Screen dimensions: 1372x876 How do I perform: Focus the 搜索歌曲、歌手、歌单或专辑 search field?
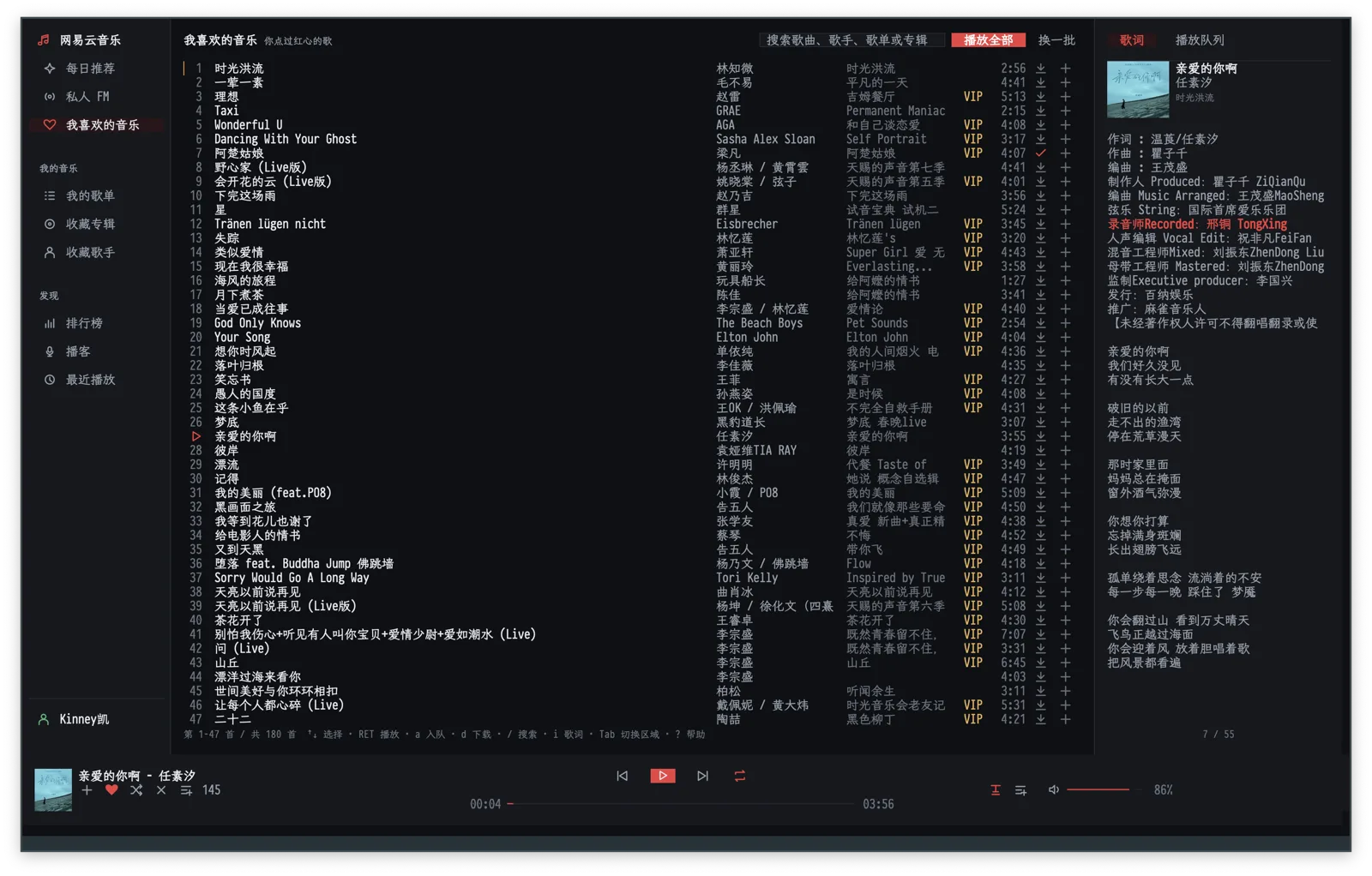coord(851,40)
